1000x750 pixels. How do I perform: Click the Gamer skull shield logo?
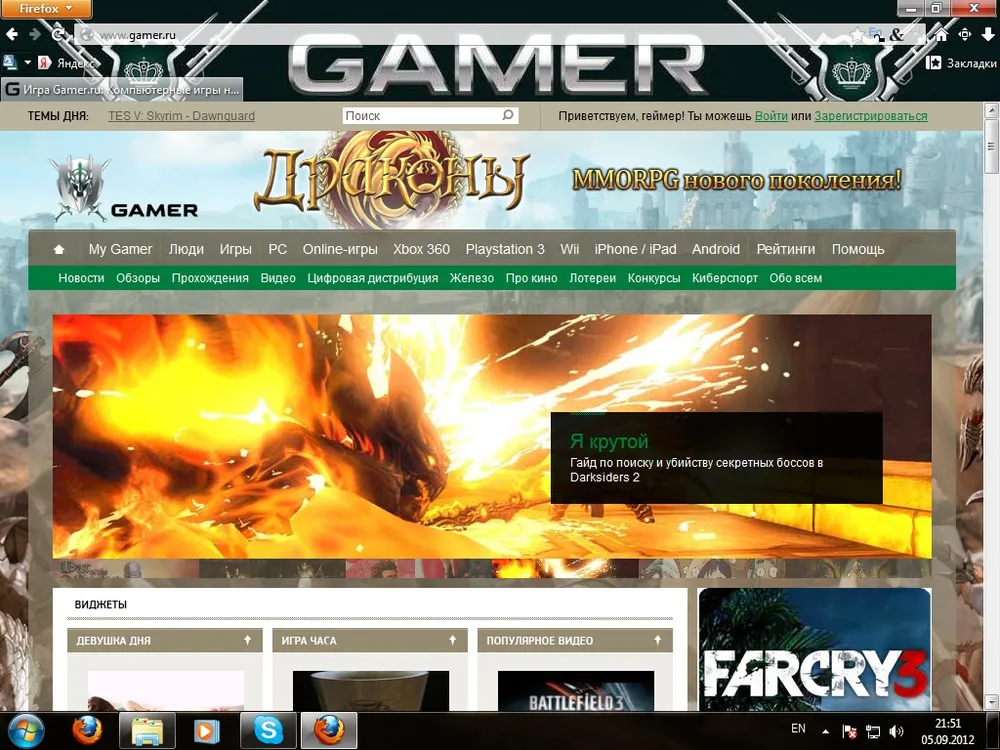pyautogui.click(x=80, y=188)
